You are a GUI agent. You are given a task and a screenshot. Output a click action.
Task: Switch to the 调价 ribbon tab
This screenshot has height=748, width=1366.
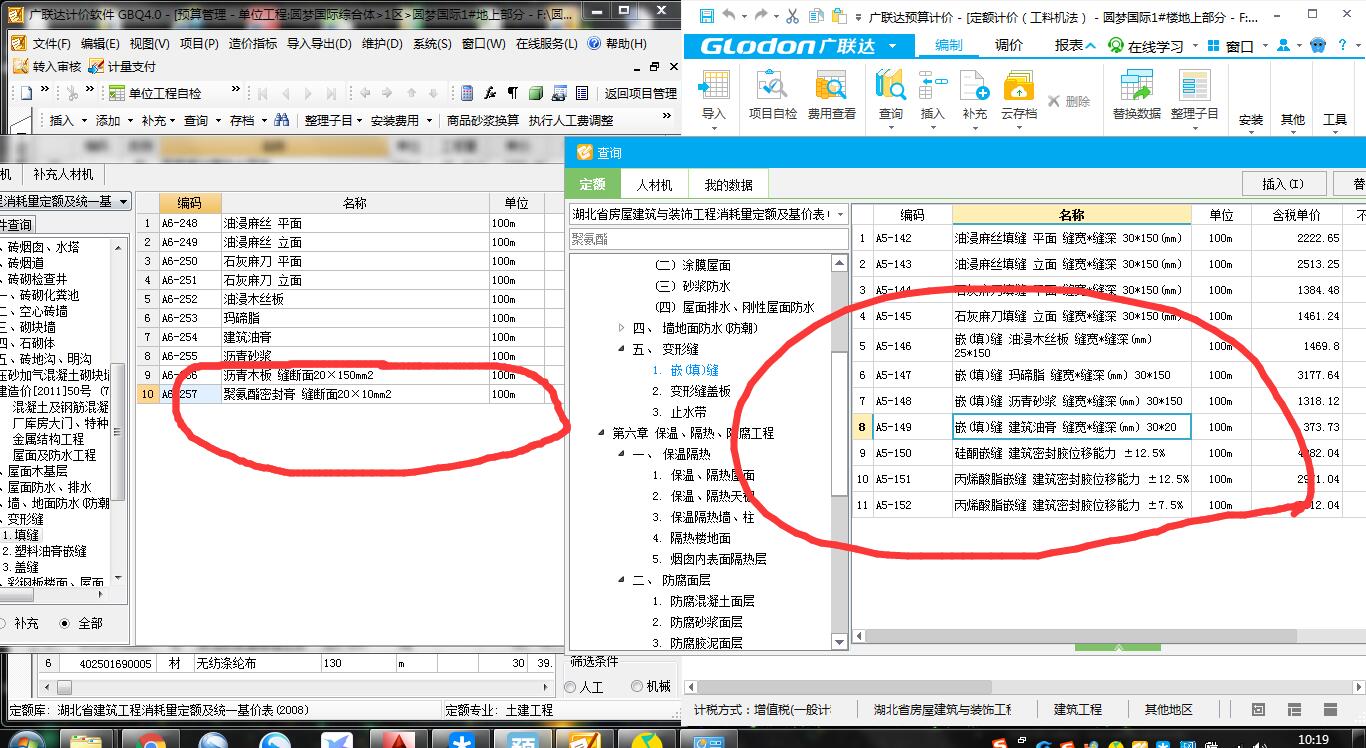pos(1009,45)
